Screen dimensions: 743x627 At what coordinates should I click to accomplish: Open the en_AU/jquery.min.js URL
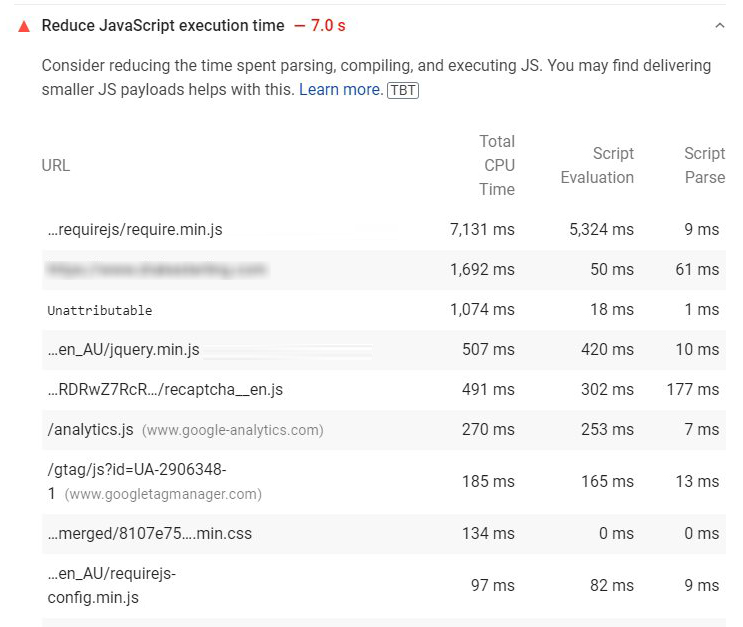[x=124, y=350]
